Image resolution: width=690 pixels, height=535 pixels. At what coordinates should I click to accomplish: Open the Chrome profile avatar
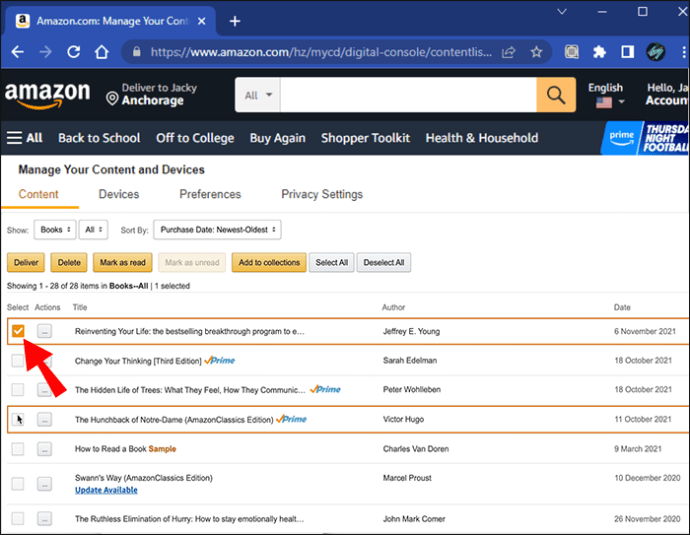tap(656, 52)
